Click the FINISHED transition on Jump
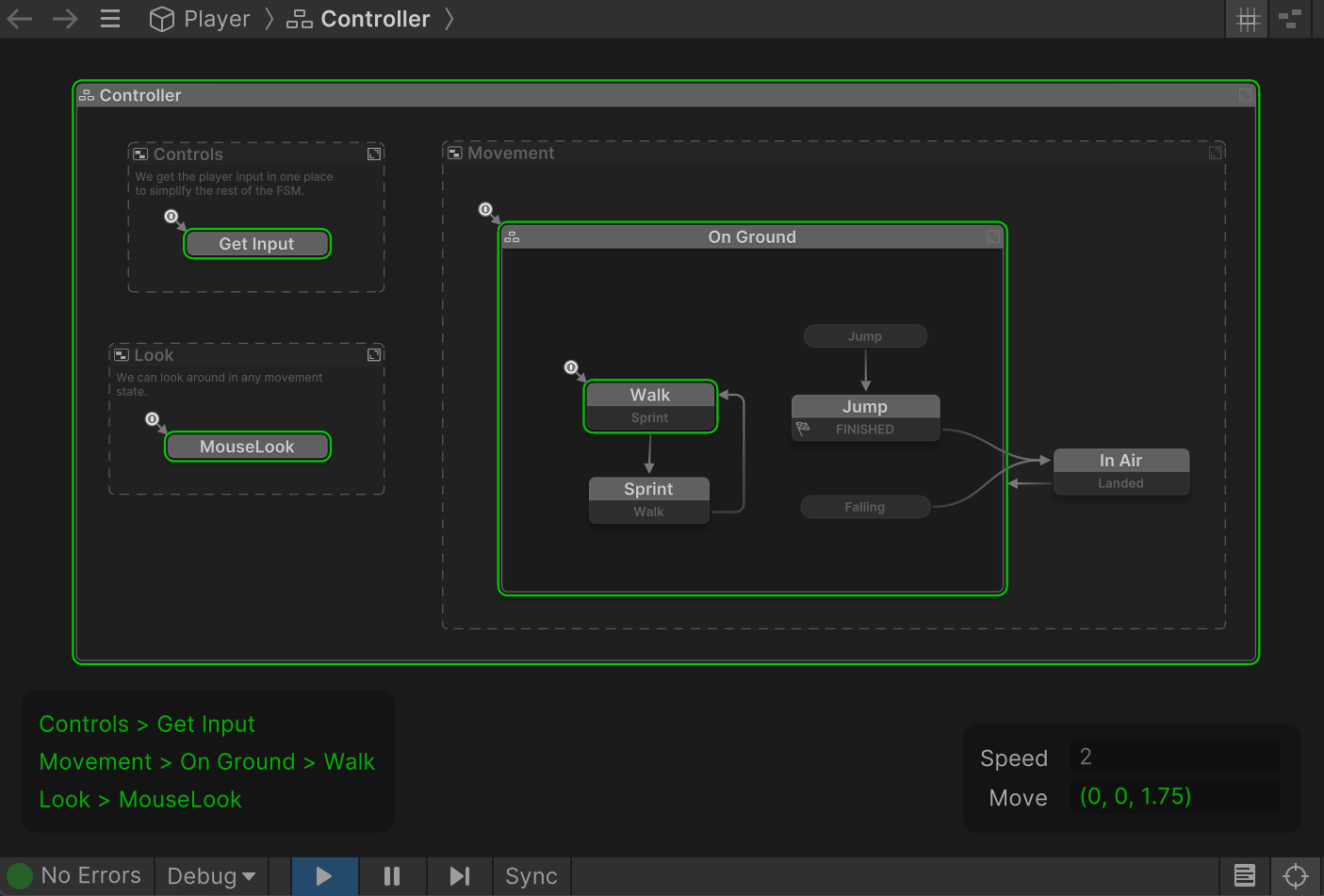 click(865, 430)
